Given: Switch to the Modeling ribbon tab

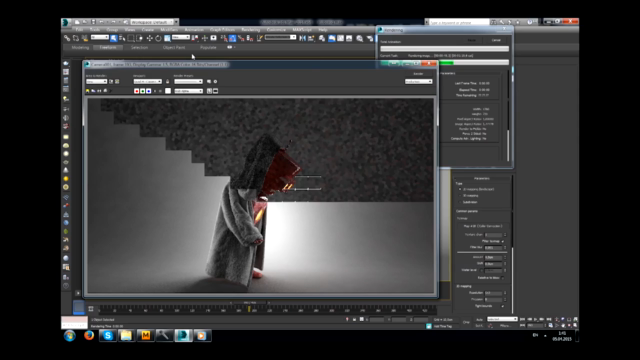Looking at the screenshot, I should (x=80, y=47).
